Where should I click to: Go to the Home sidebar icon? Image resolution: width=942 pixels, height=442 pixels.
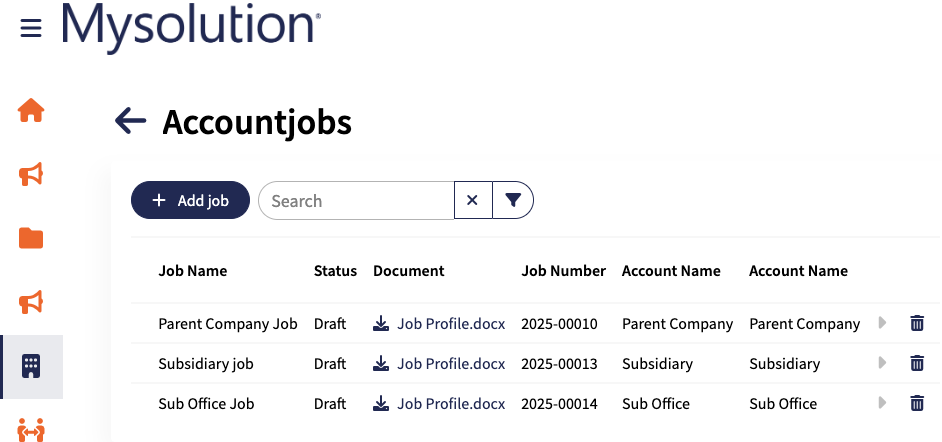pos(31,111)
